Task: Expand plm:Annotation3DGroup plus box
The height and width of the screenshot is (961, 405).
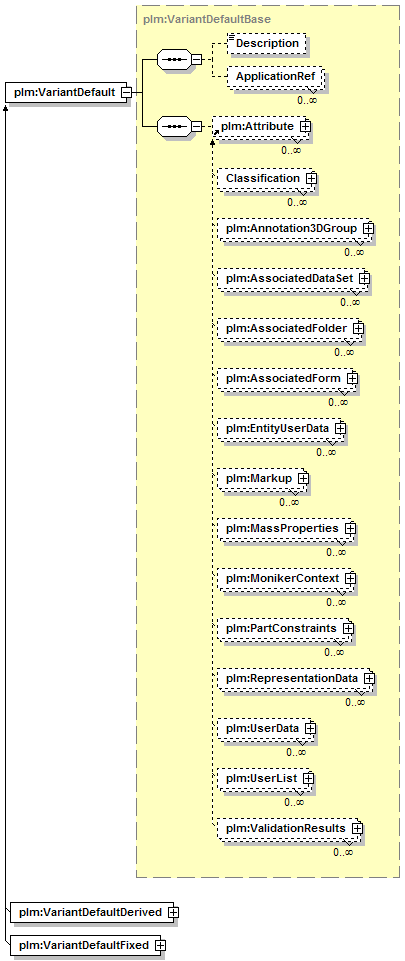Action: (x=368, y=228)
